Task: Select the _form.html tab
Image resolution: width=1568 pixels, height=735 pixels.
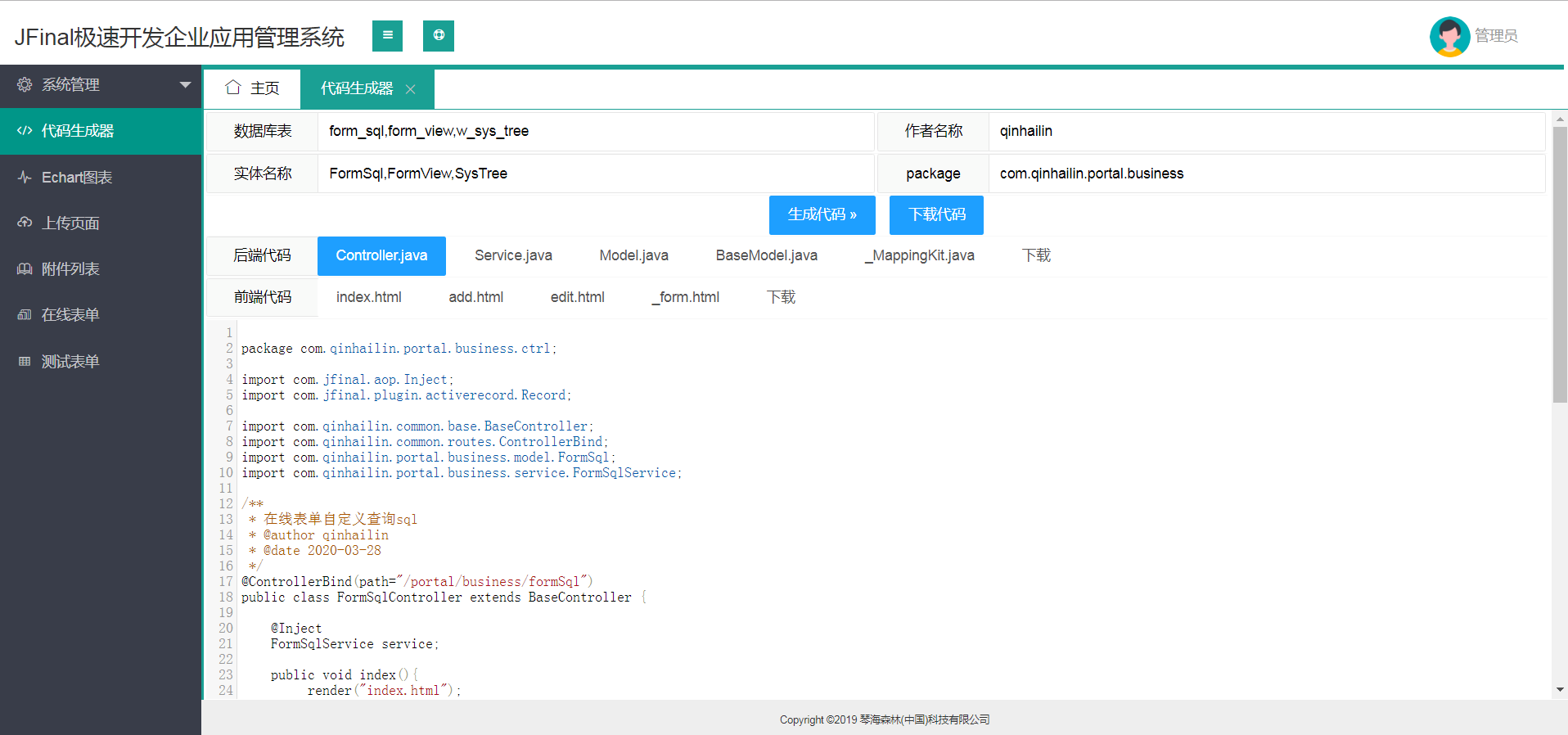Action: 686,297
